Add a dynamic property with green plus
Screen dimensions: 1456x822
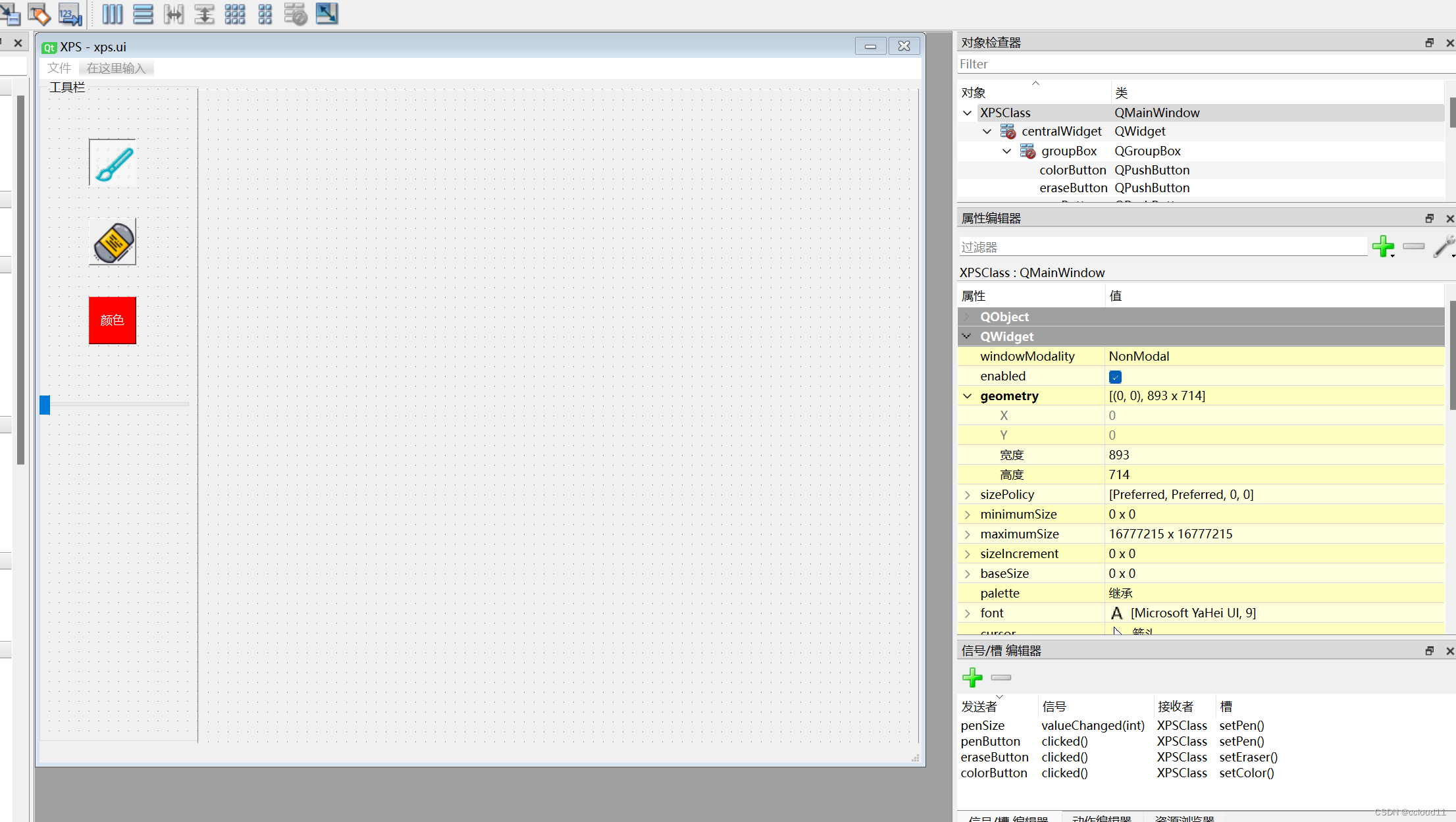pos(1382,247)
